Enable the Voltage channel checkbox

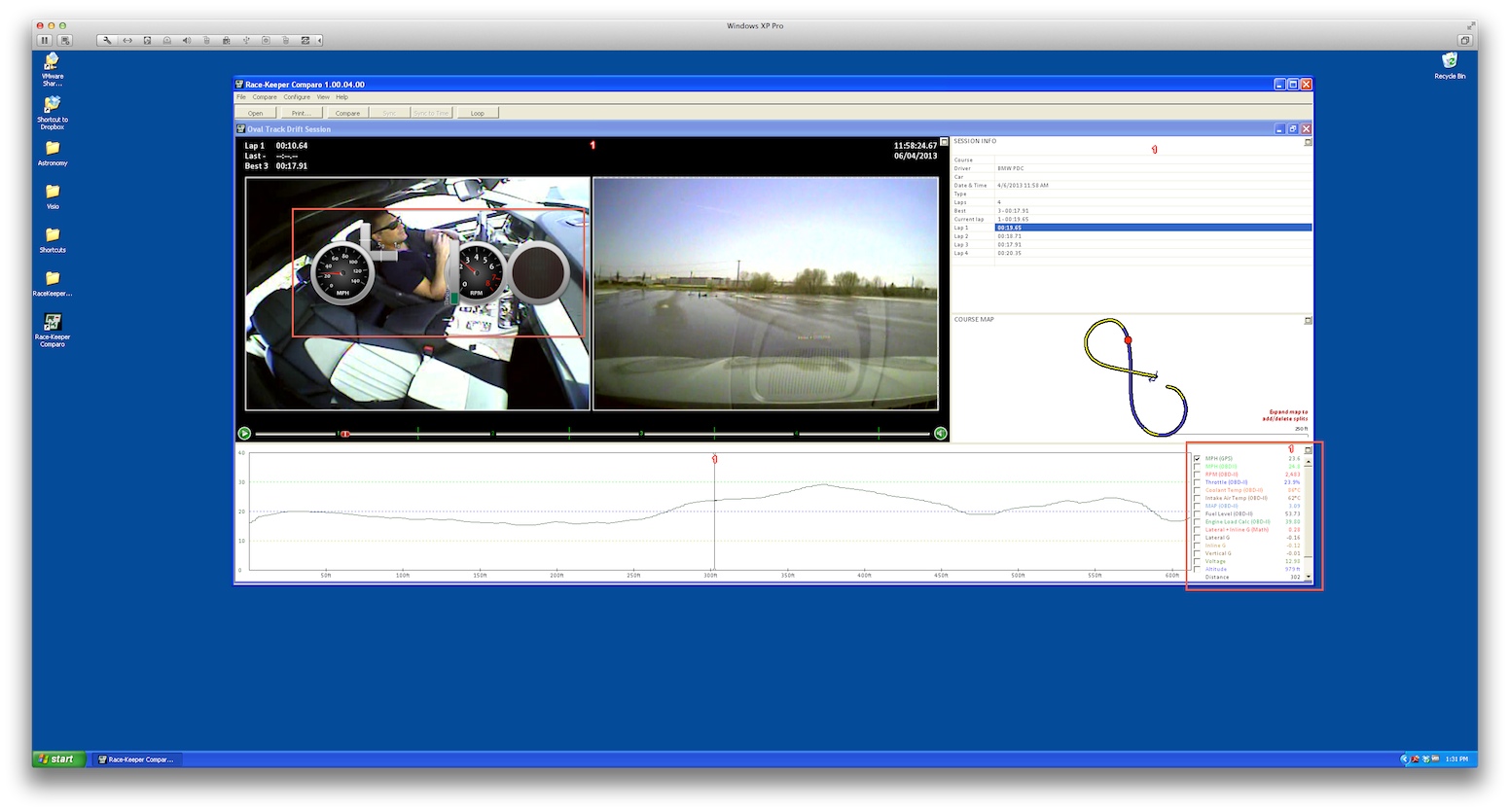pyautogui.click(x=1197, y=561)
